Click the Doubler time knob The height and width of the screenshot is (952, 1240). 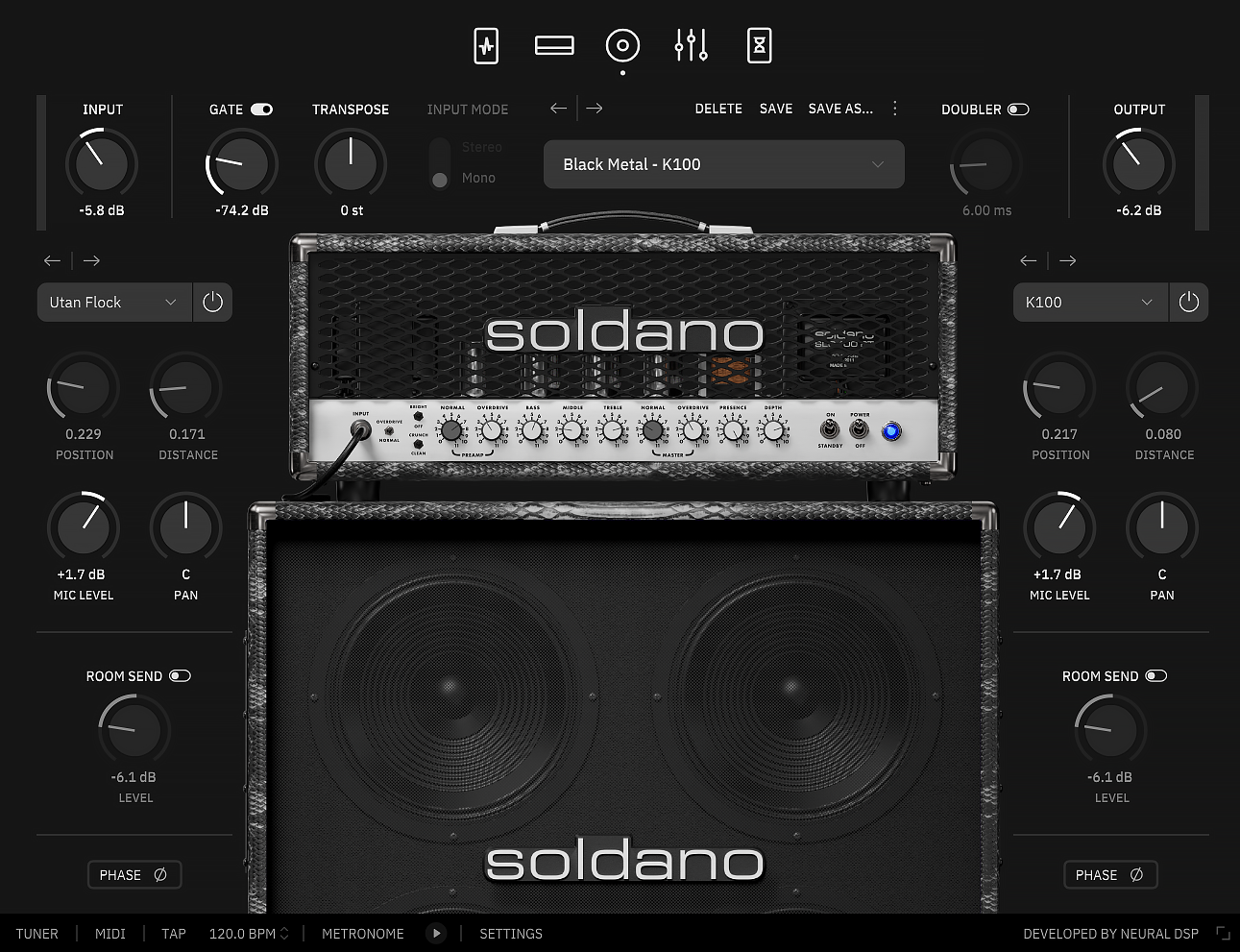click(x=985, y=163)
